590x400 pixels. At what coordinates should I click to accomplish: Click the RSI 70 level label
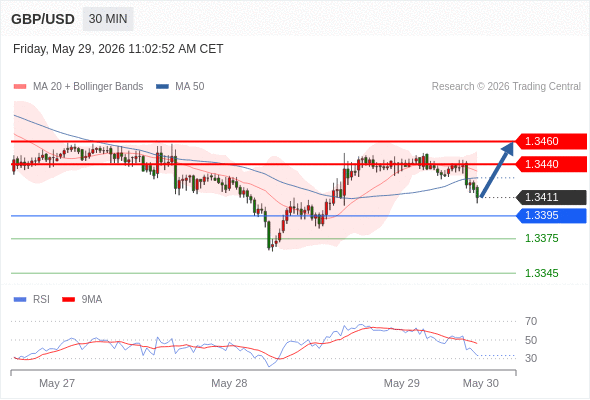(x=531, y=321)
